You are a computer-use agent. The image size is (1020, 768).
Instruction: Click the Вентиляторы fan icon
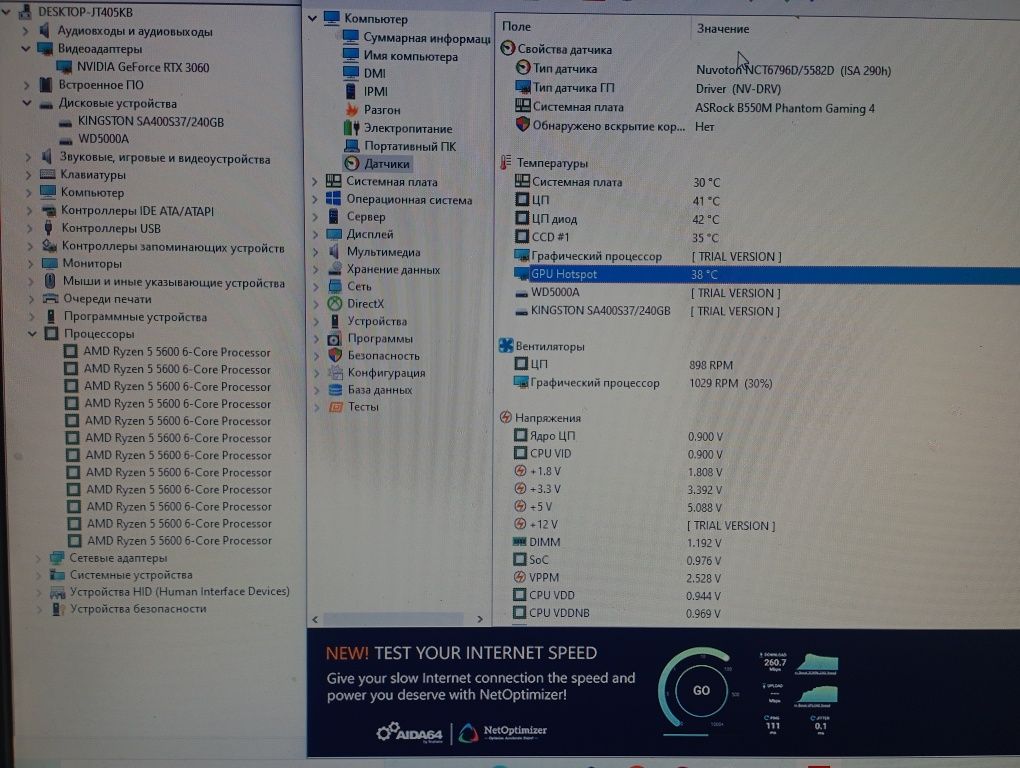coord(505,345)
